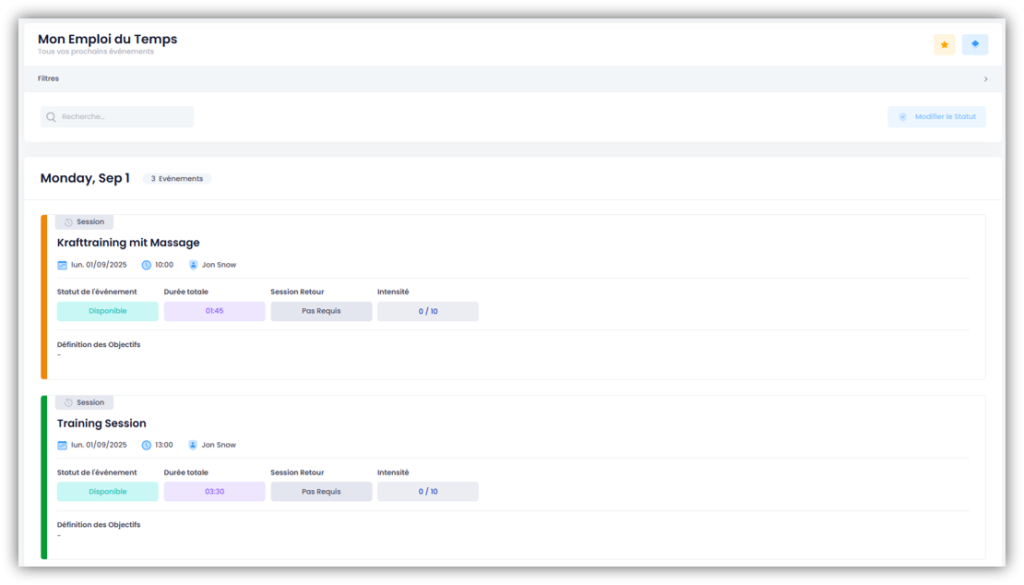This screenshot has width=1024, height=585.
Task: Expand the Filtres panel chevron
Action: point(985,79)
